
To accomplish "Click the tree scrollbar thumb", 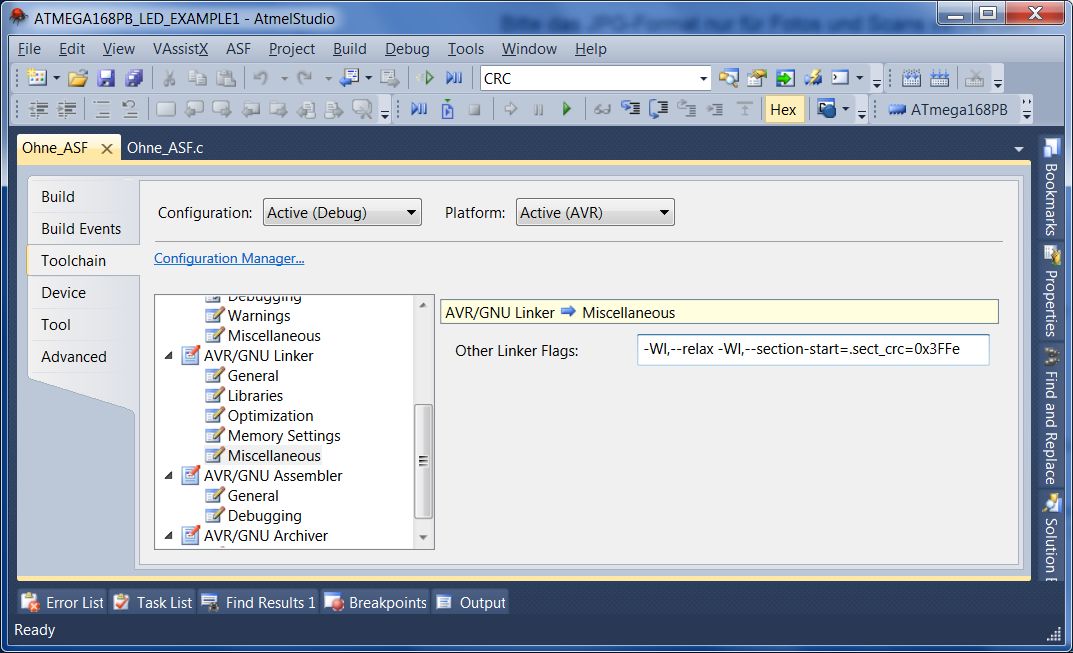I will tap(423, 461).
